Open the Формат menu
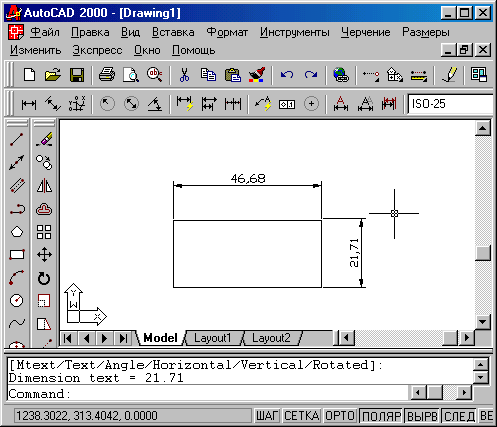497x427 pixels. pyautogui.click(x=227, y=32)
